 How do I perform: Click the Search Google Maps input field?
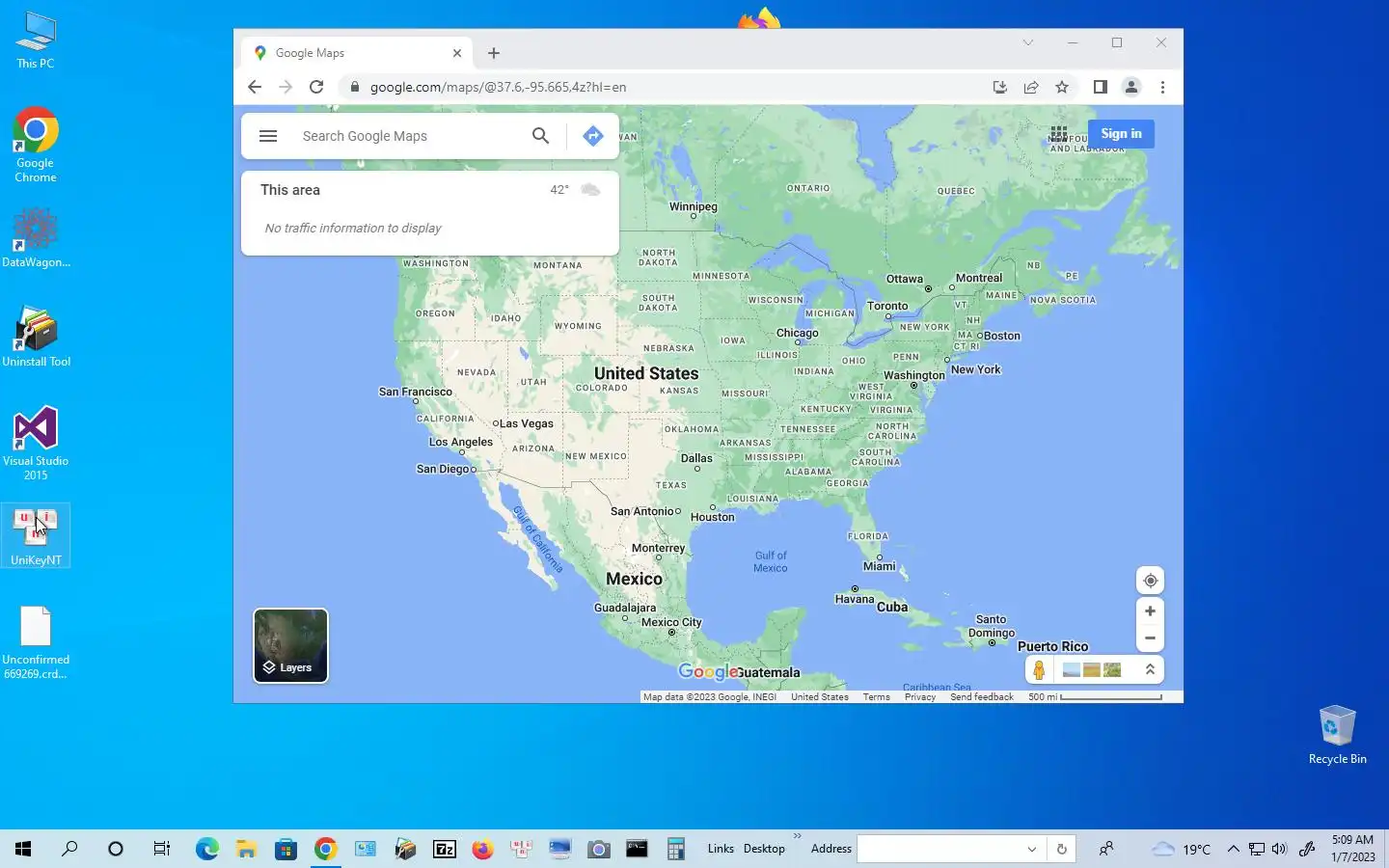[x=410, y=136]
